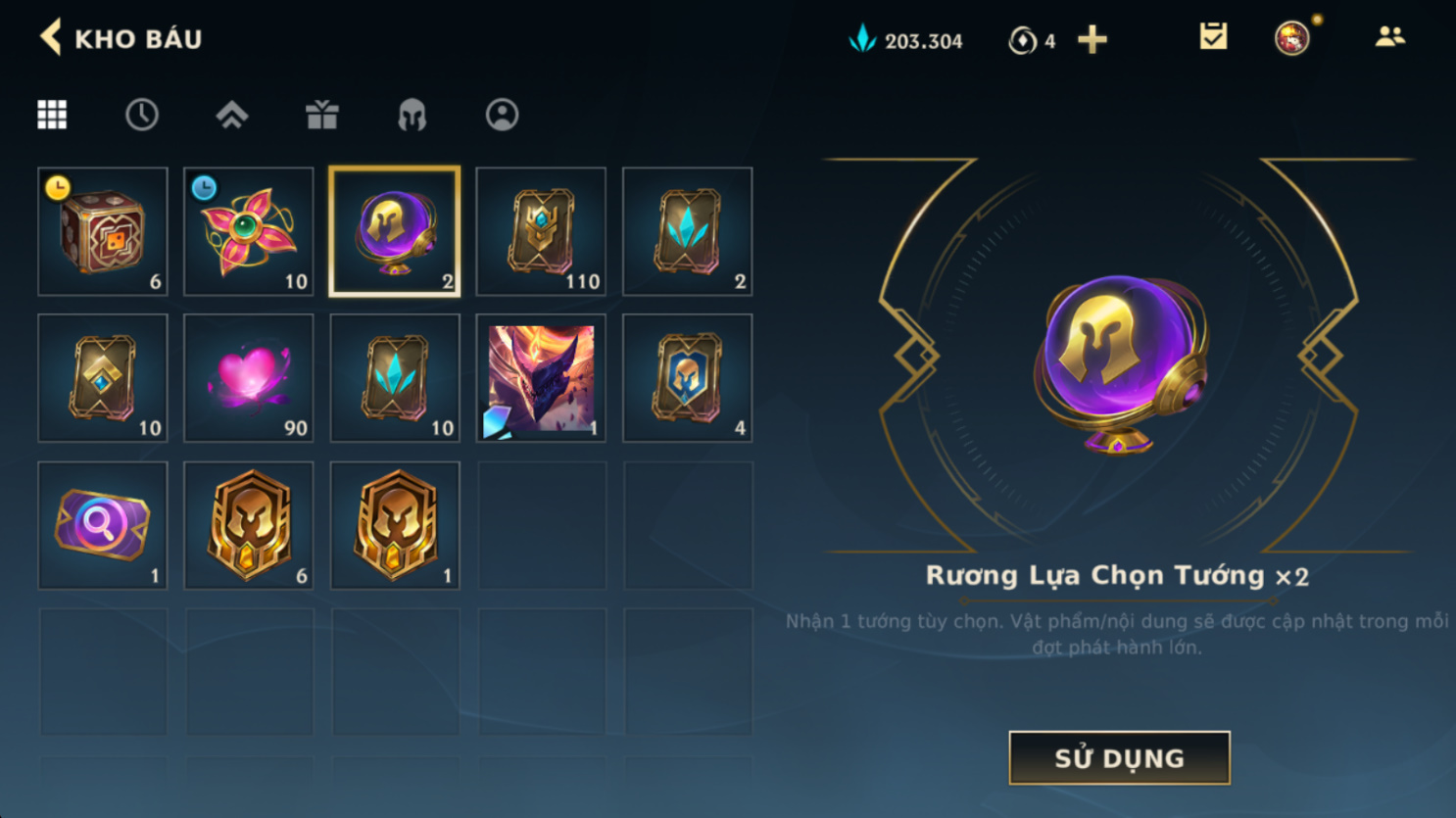The width and height of the screenshot is (1456, 818).
Task: Select the pink flower item with 10
Action: (249, 231)
